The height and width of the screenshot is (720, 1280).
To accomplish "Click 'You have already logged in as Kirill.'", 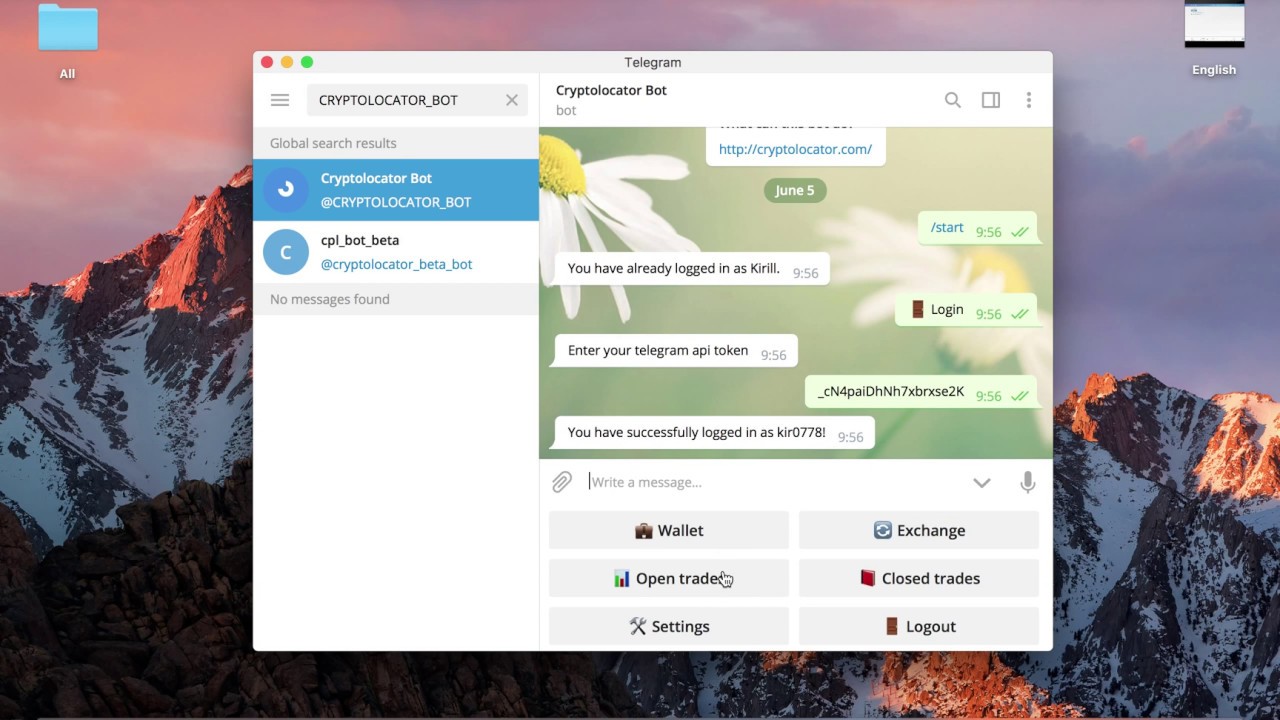I will tap(691, 269).
